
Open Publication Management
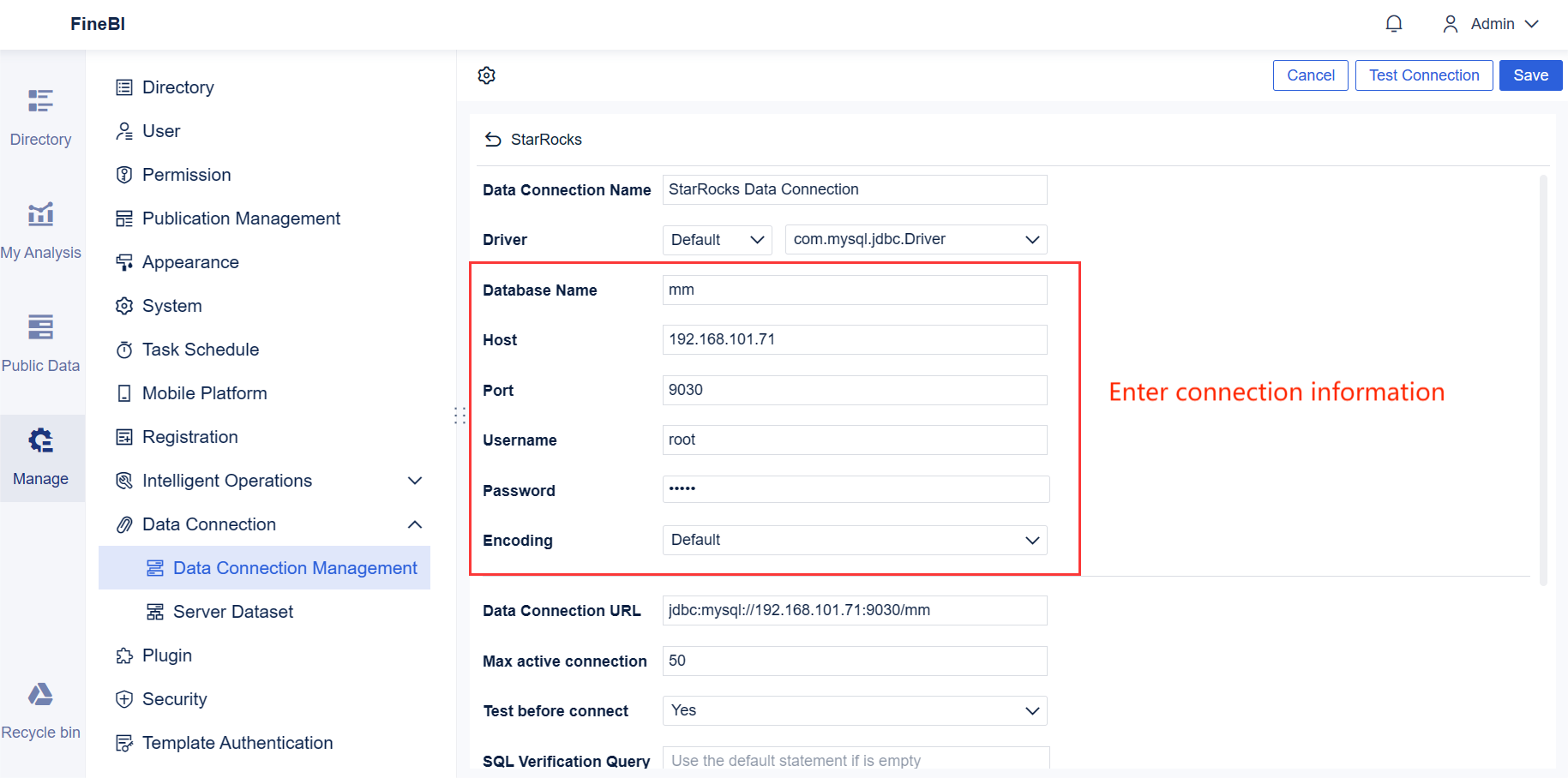[242, 218]
